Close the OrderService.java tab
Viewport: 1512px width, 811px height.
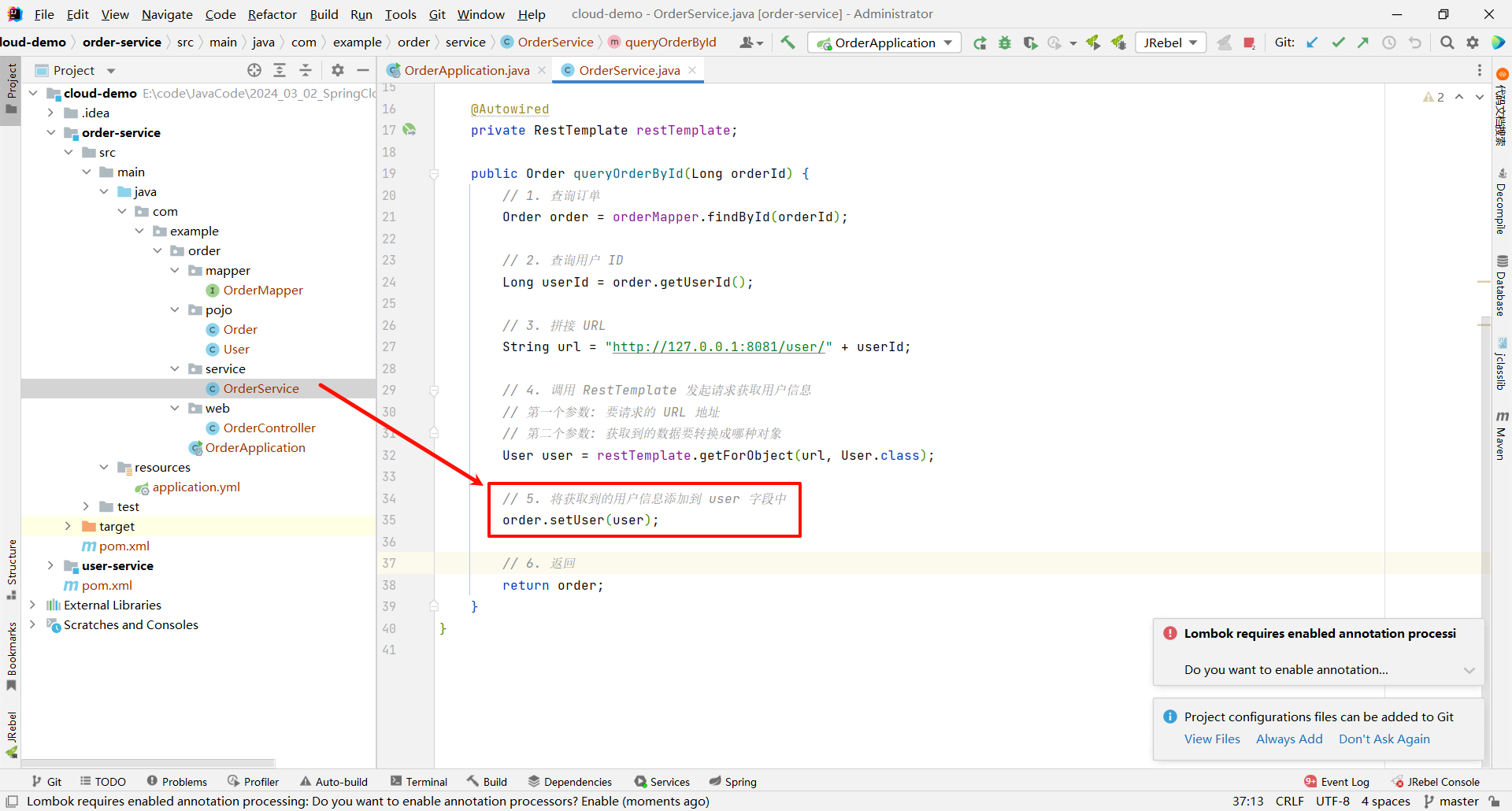pyautogui.click(x=692, y=70)
